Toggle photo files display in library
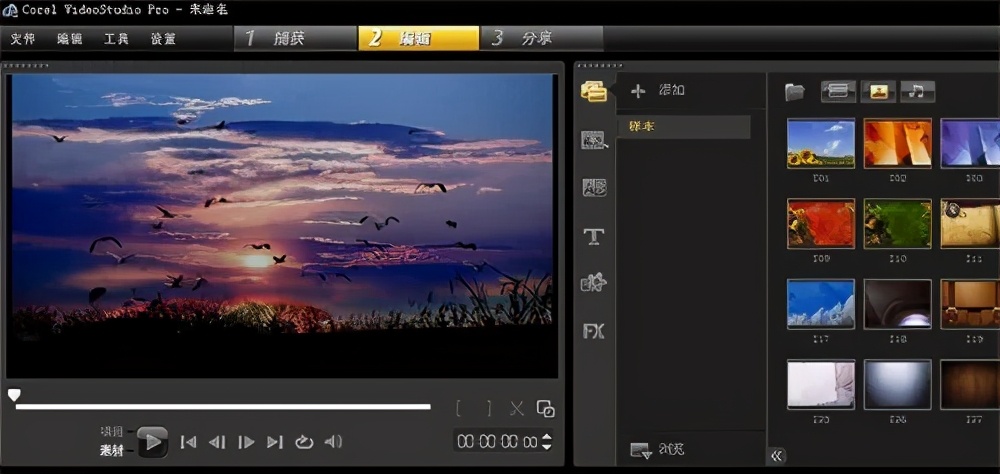The height and width of the screenshot is (474, 1000). tap(878, 92)
